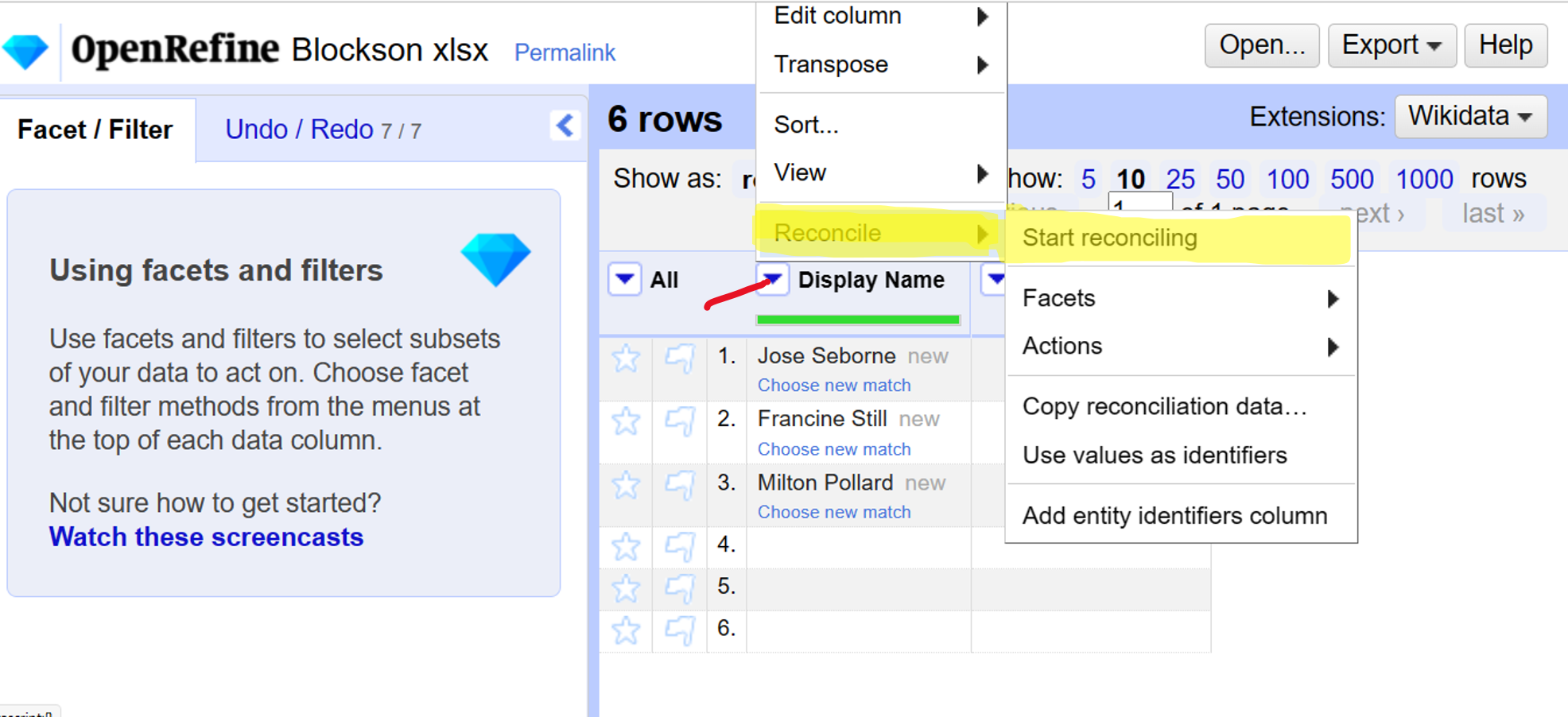Viewport: 1568px width, 717px height.
Task: Open the Display Name column dropdown
Action: (770, 279)
